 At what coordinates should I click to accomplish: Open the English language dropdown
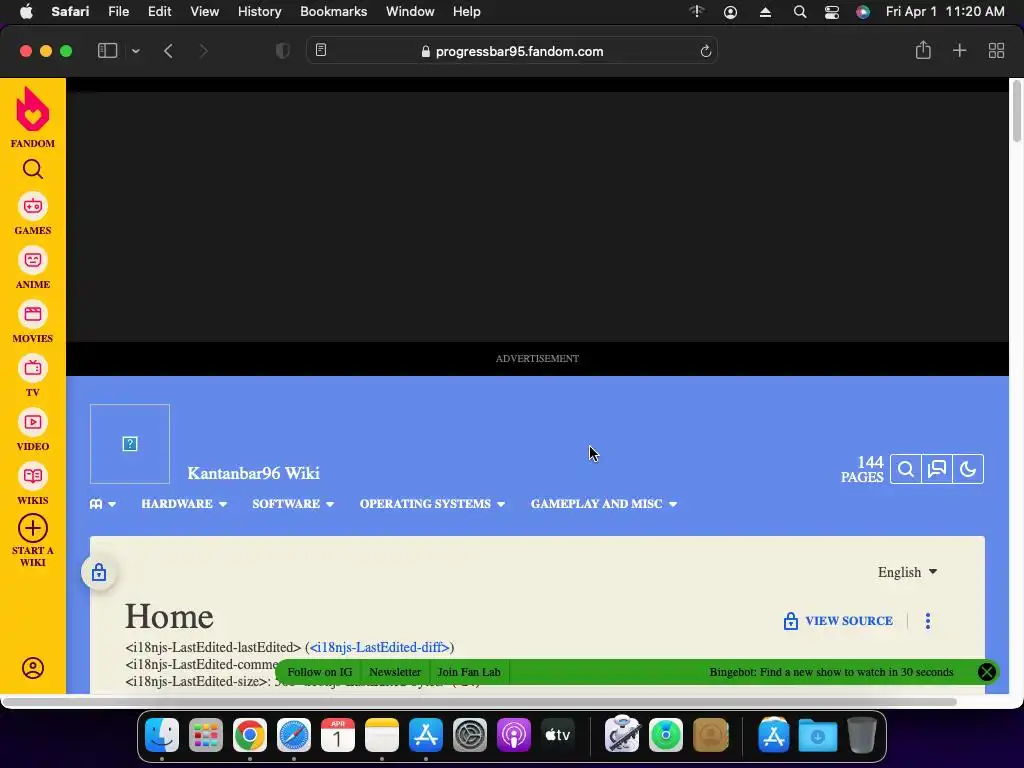coord(908,572)
